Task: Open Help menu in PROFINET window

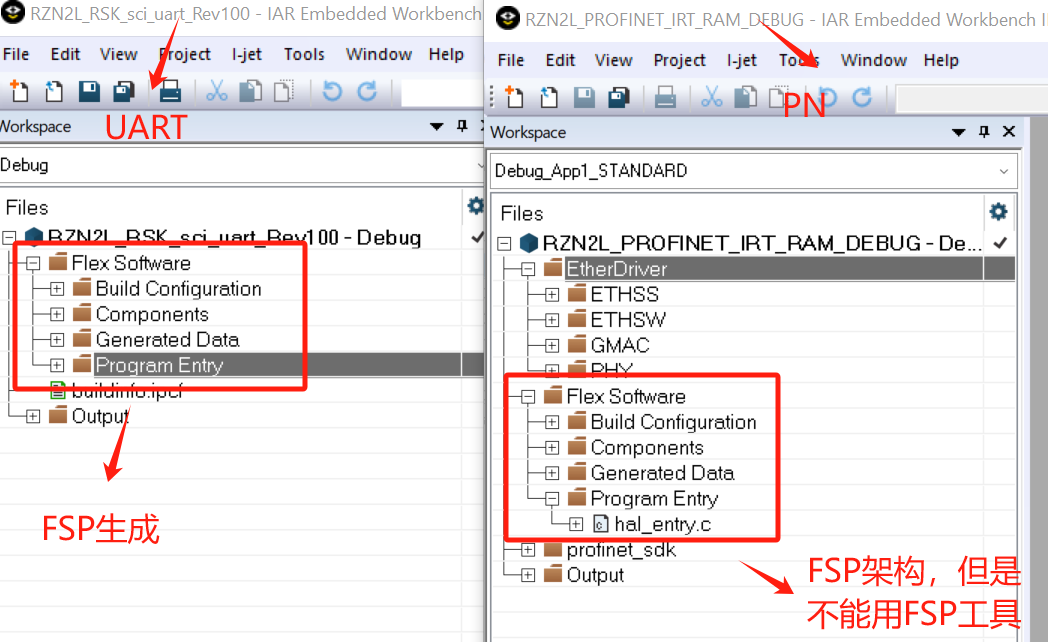Action: [941, 60]
